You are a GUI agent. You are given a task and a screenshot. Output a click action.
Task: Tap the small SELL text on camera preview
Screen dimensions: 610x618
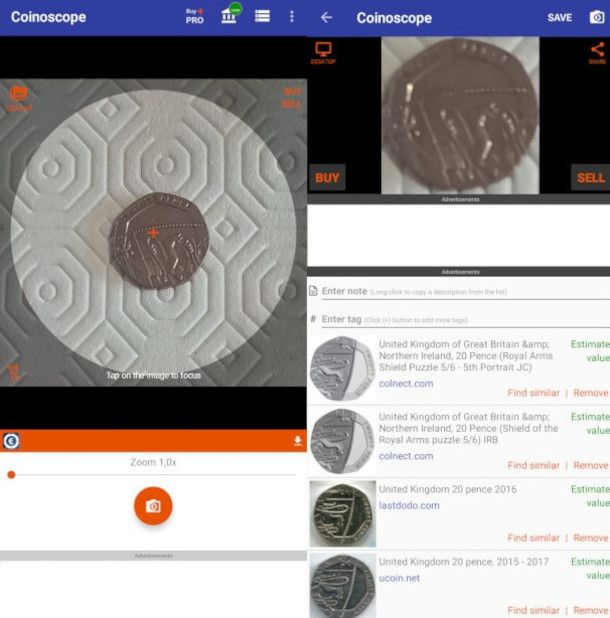pyautogui.click(x=291, y=104)
